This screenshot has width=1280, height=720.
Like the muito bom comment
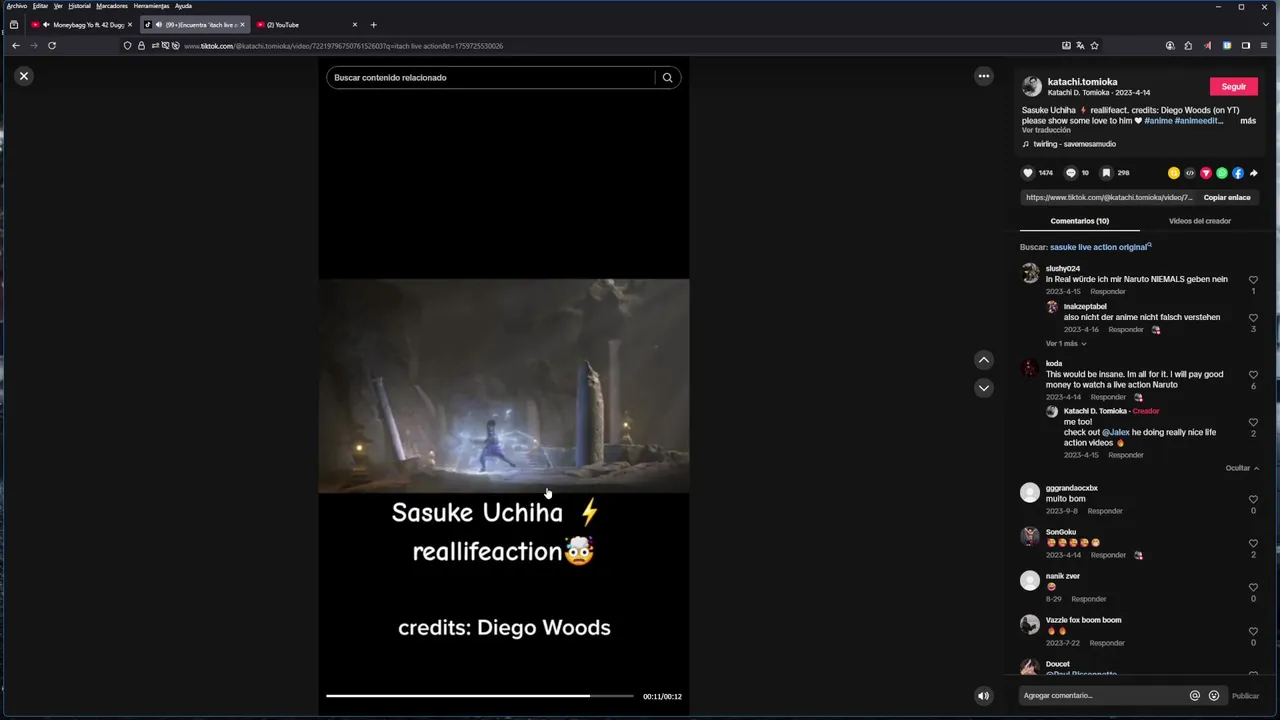[1253, 500]
